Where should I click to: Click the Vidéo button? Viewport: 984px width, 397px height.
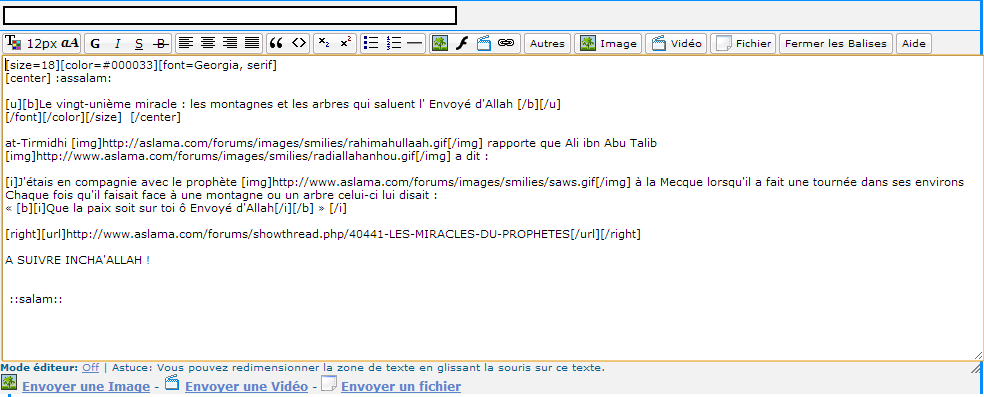(676, 43)
